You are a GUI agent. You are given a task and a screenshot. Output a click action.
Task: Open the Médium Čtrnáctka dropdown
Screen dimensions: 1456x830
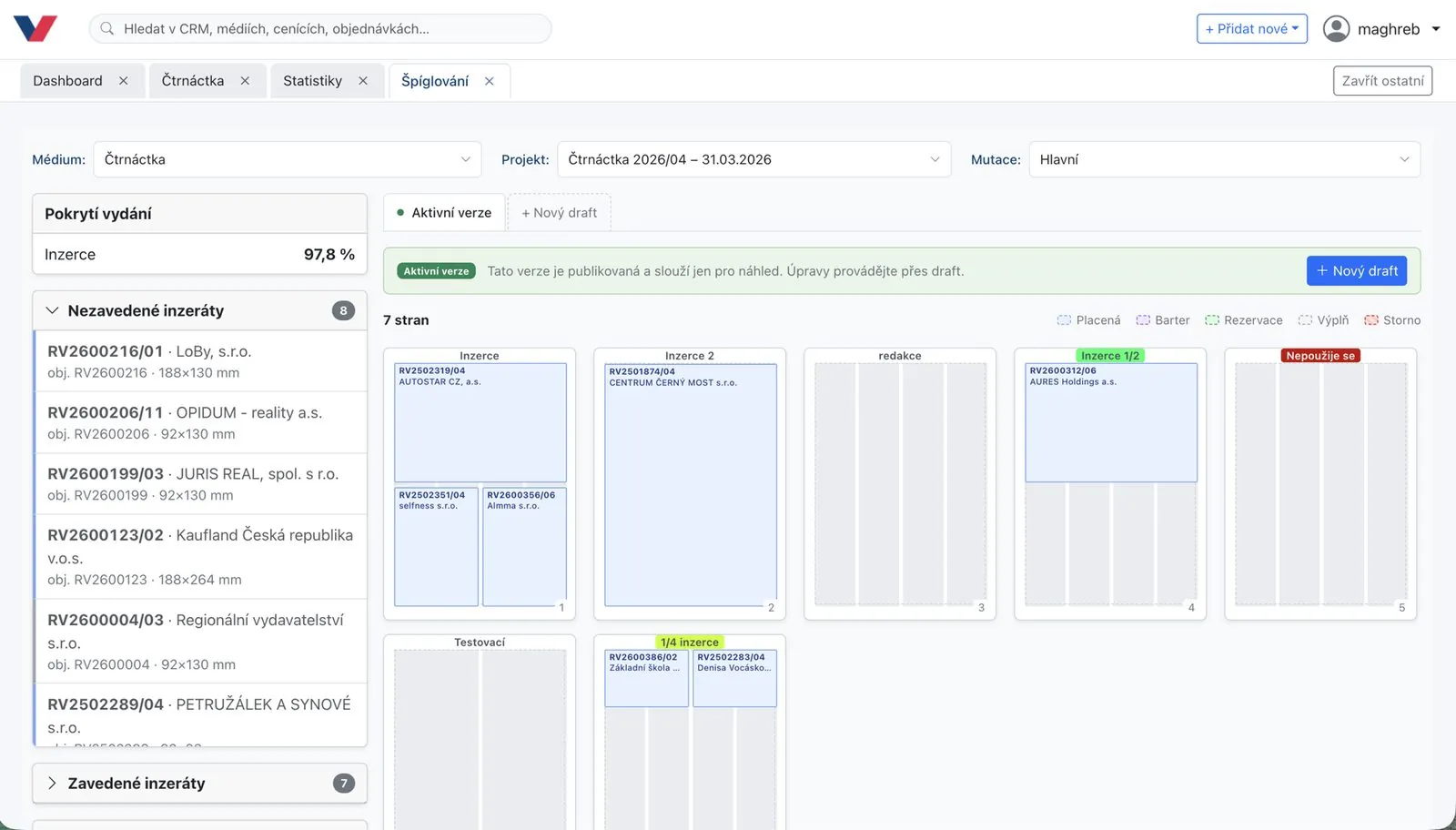287,159
